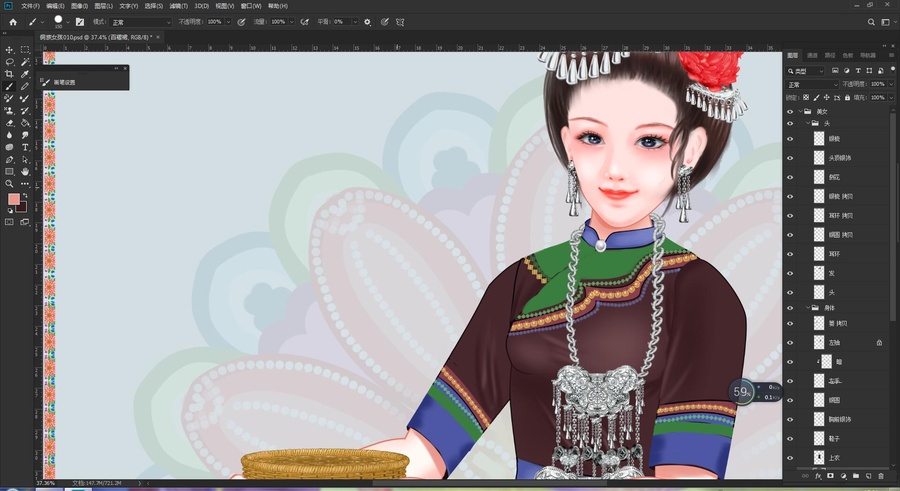The height and width of the screenshot is (491, 900).
Task: Select the Paint Bucket tool
Action: click(25, 123)
